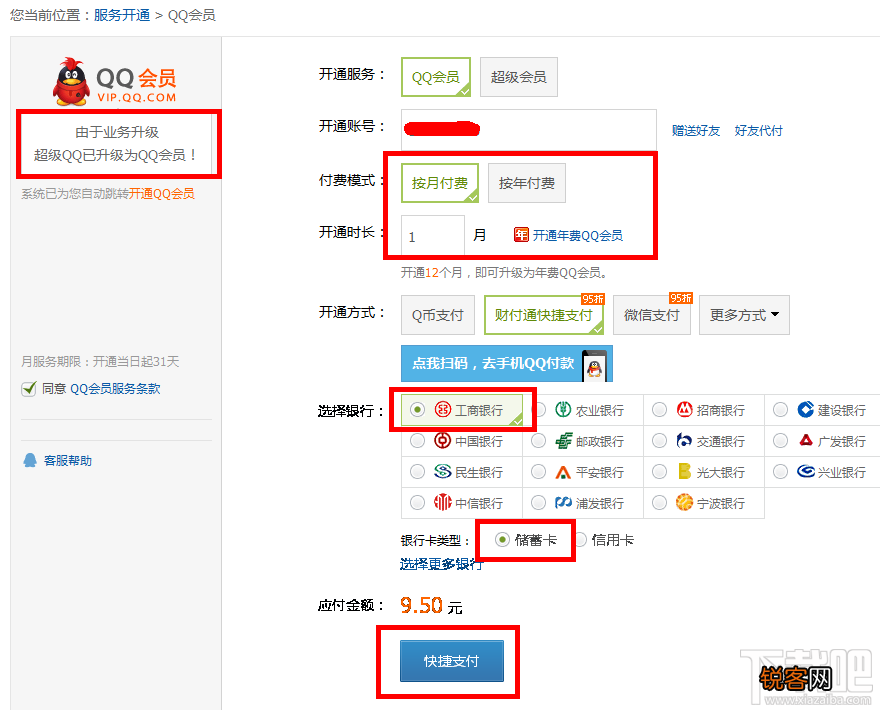Viewport: 880px width, 710px height.
Task: Click the 9.50 元 payable amount text
Action: (x=431, y=606)
